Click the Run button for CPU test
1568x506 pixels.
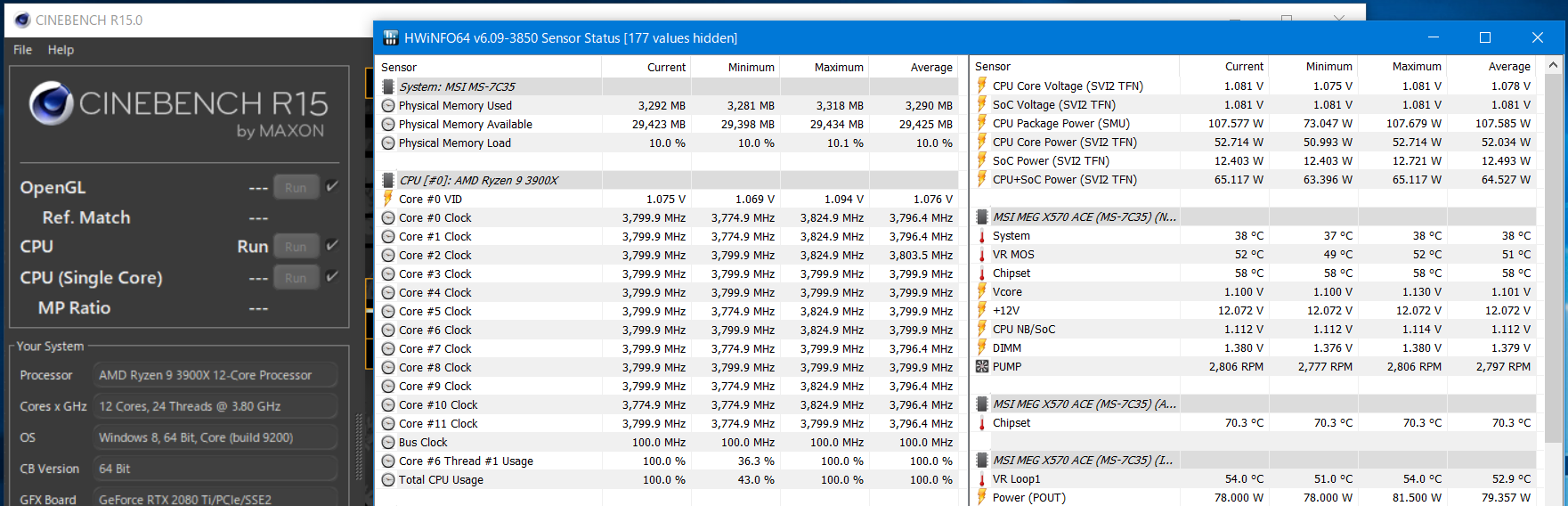click(x=296, y=247)
